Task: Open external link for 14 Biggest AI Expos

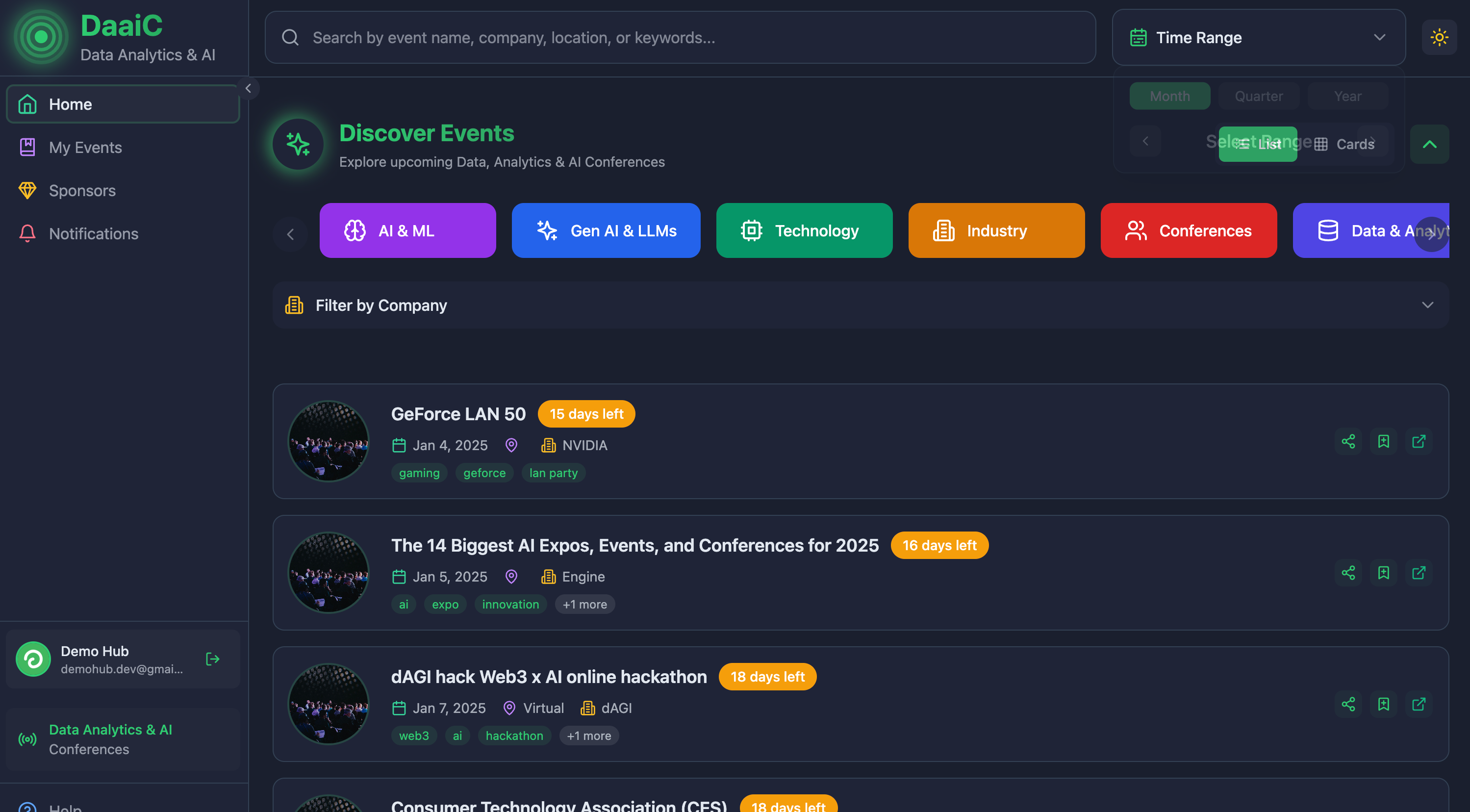Action: click(x=1419, y=573)
